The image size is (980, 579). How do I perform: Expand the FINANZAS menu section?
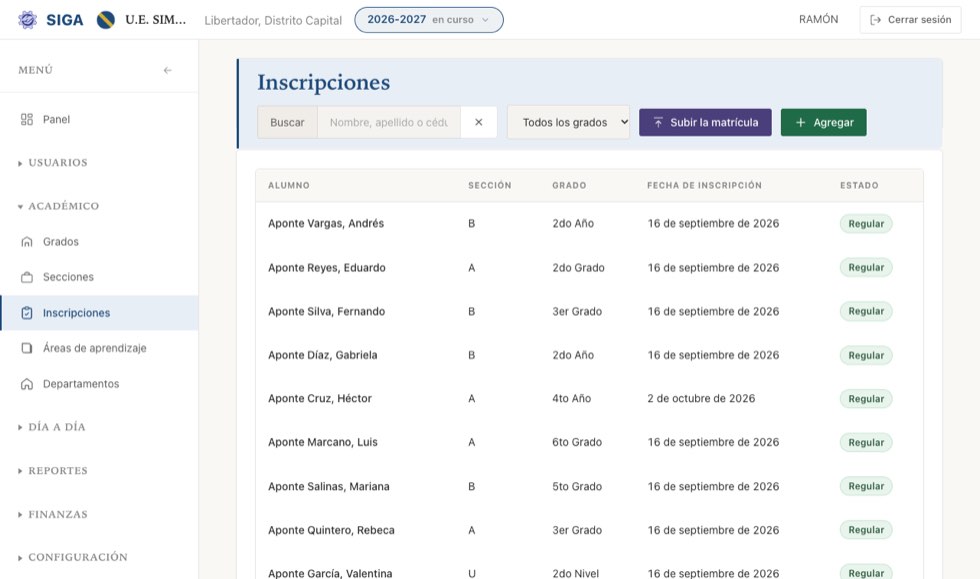tap(53, 515)
